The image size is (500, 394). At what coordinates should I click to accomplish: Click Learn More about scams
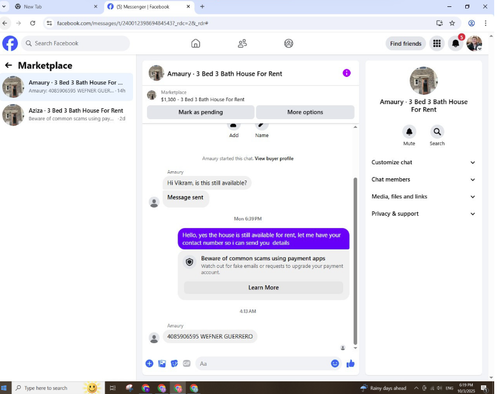tap(263, 287)
